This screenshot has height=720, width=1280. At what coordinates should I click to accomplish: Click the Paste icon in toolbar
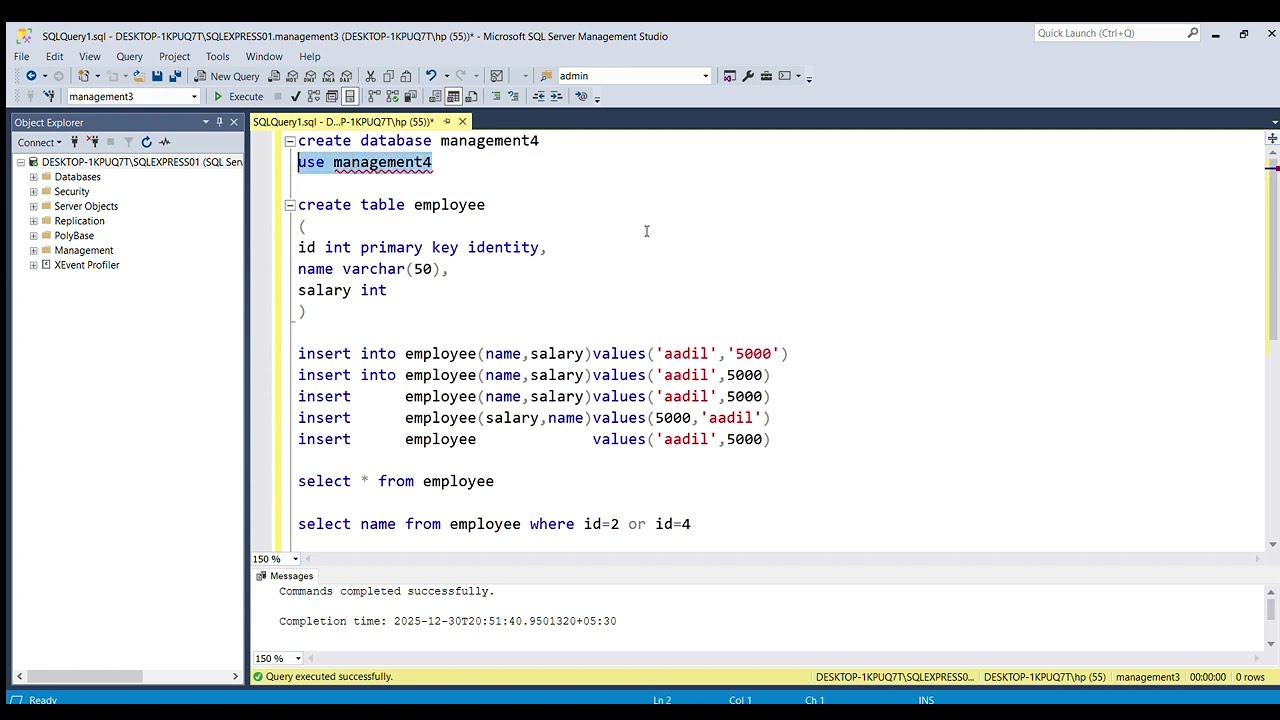406,76
